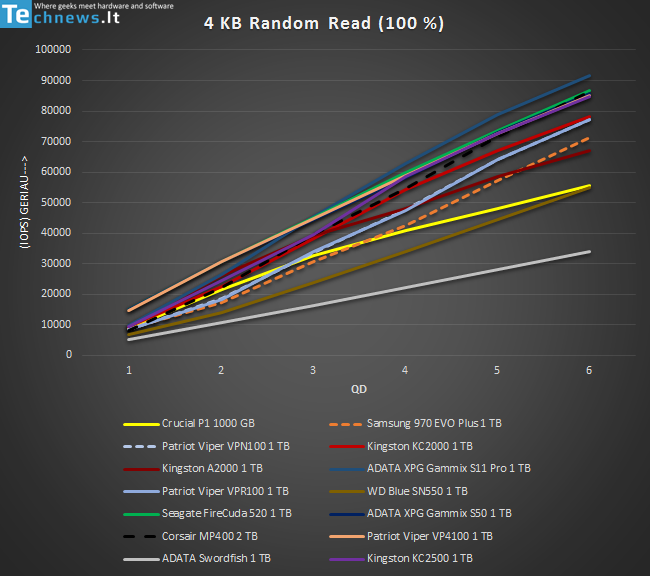The height and width of the screenshot is (576, 650).
Task: Click the gray Swordfish line endpoint at QD 6
Action: [589, 252]
